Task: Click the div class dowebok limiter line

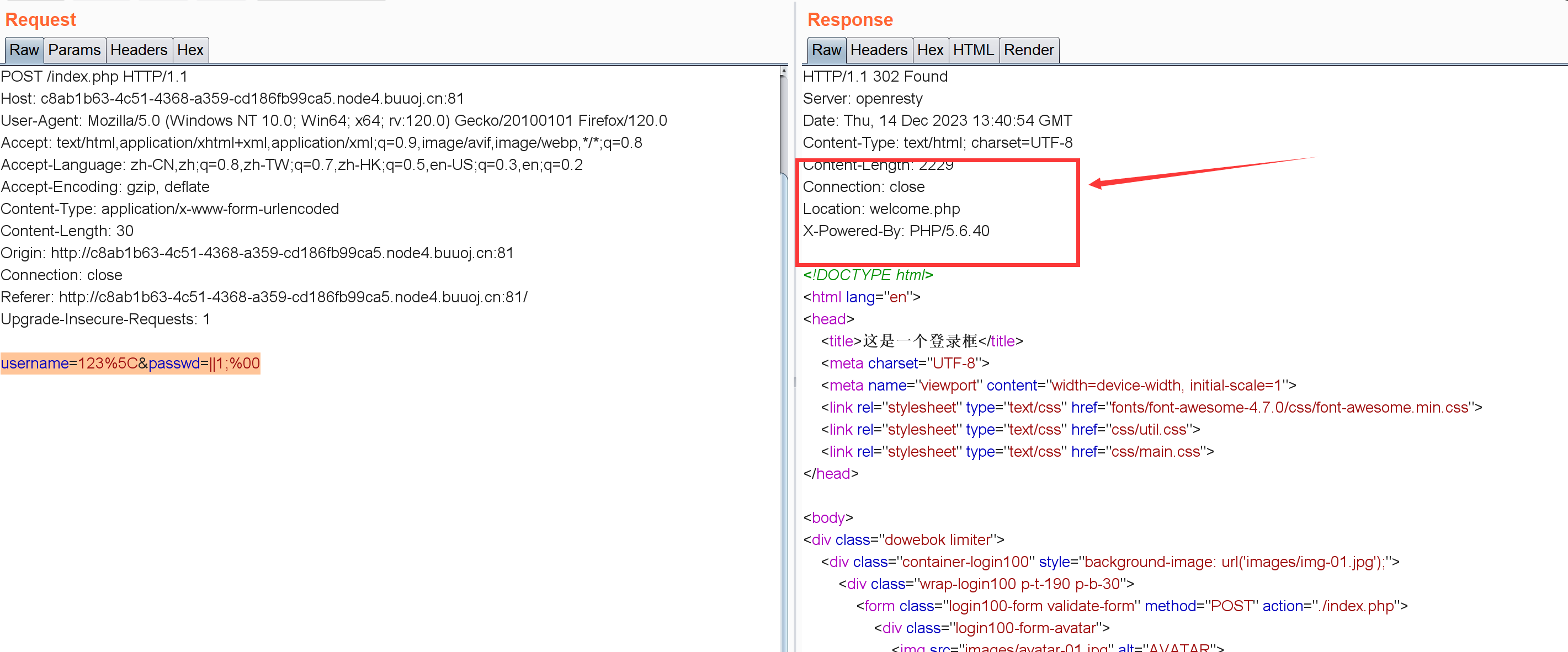Action: 904,539
